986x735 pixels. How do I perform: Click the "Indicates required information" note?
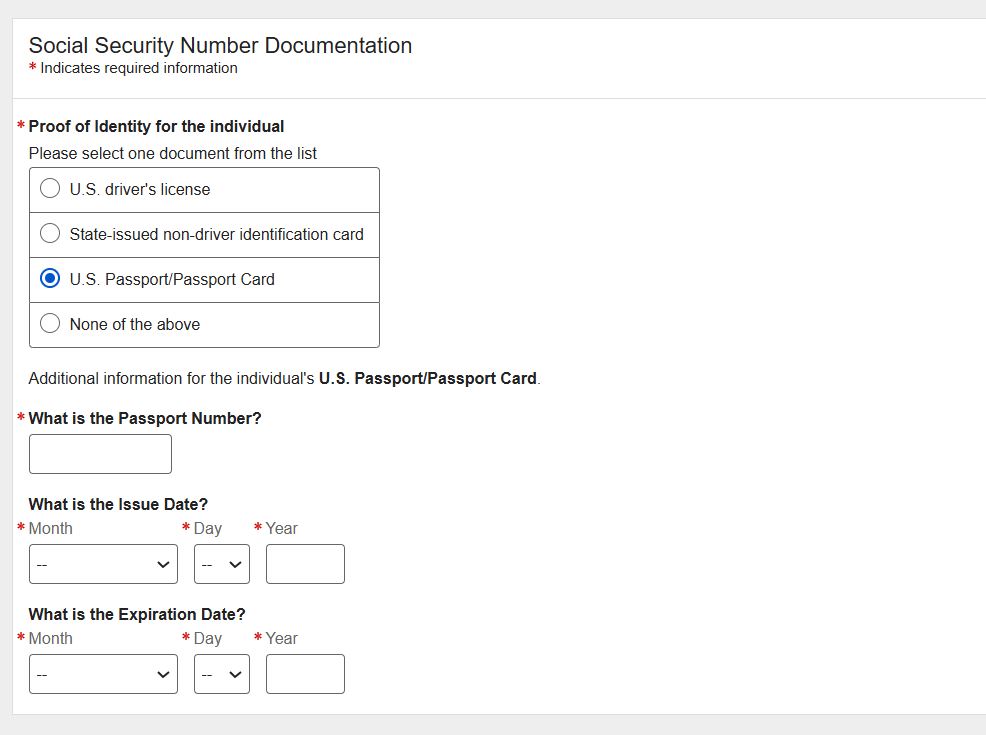139,68
